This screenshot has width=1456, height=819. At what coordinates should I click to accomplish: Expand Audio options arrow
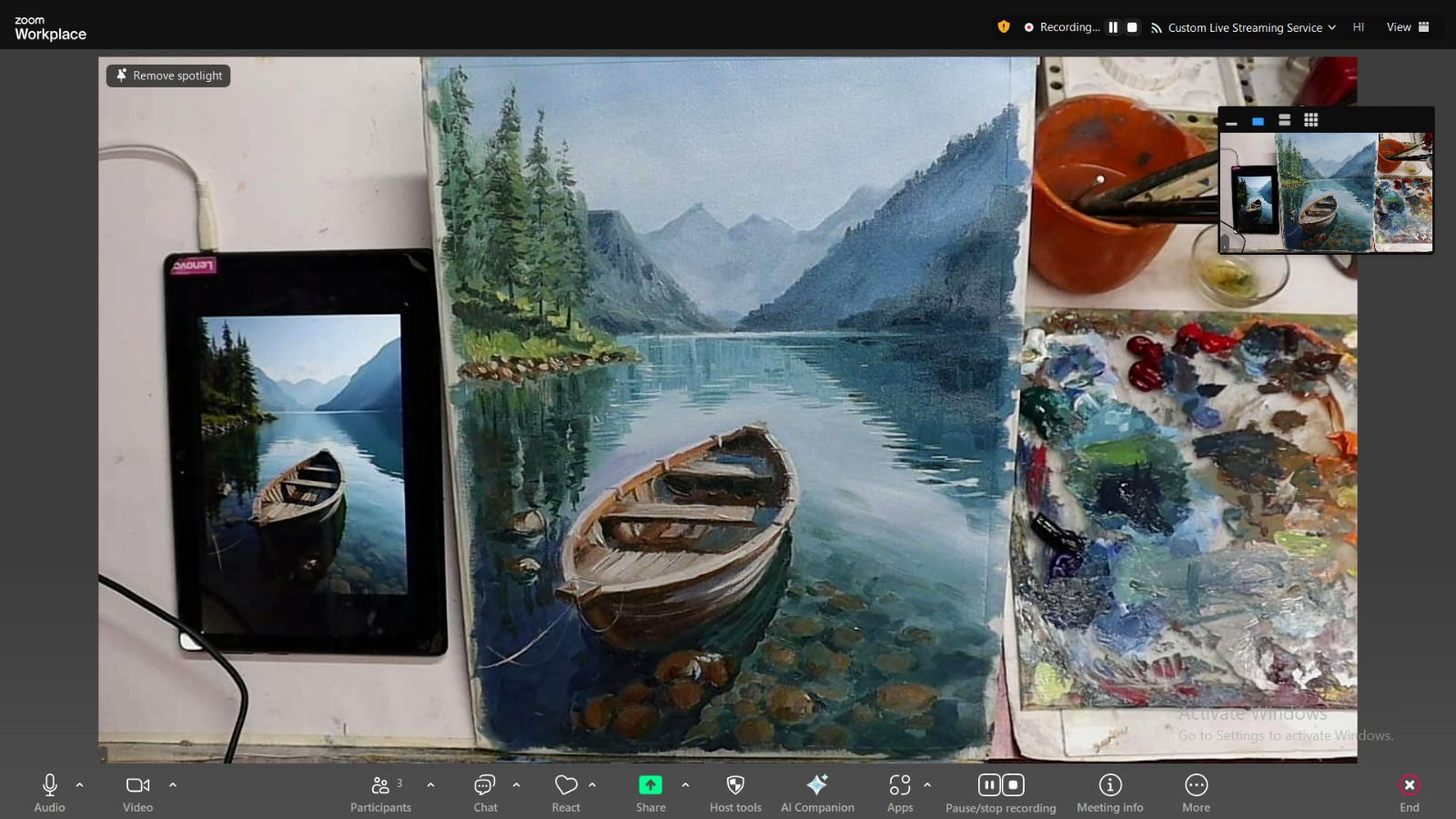pyautogui.click(x=79, y=784)
